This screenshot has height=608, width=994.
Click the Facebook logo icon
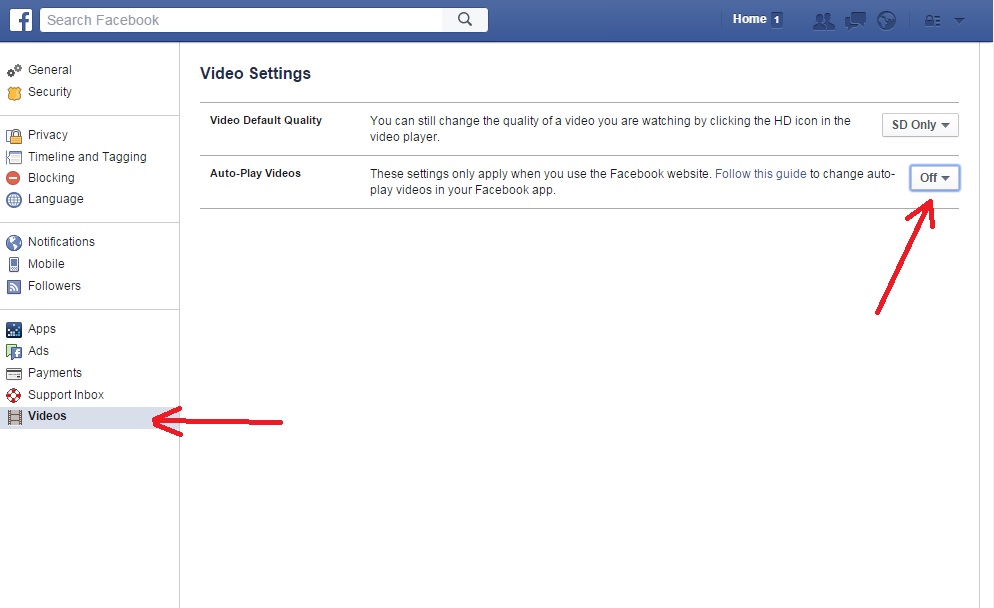[20, 20]
